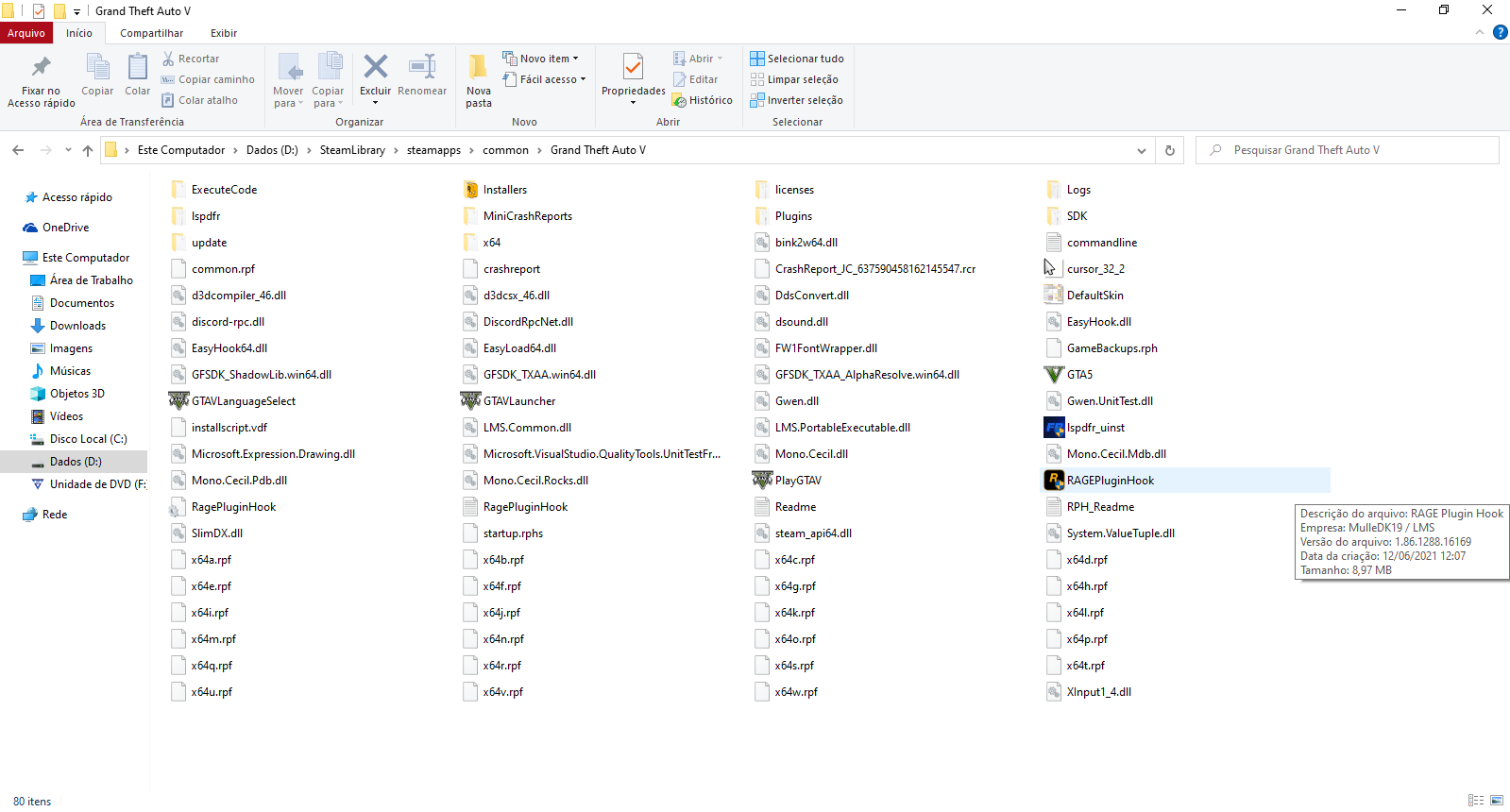Viewport: 1510px width, 812px height.
Task: Navigate to steamapps in the address path
Action: click(433, 150)
